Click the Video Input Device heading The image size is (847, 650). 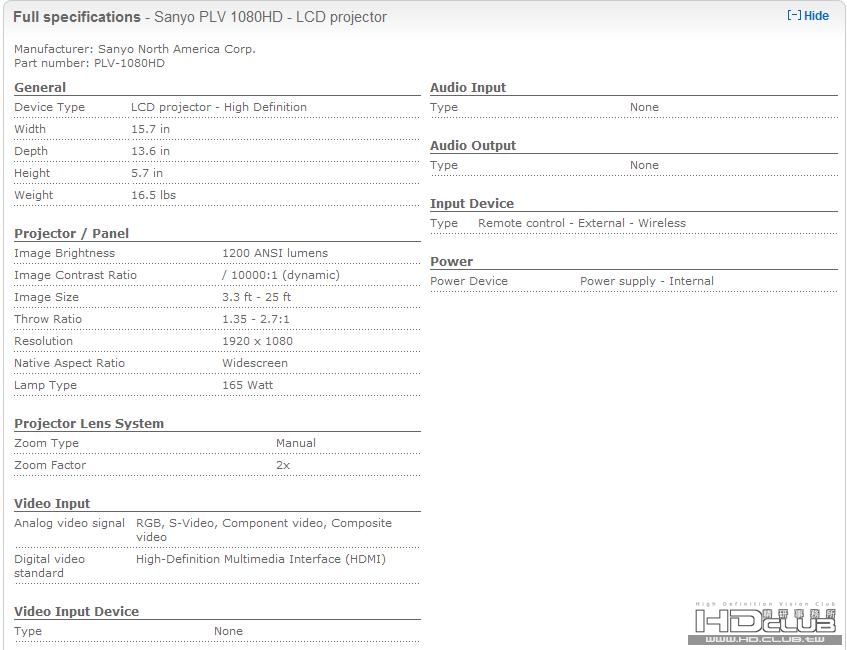(x=77, y=612)
